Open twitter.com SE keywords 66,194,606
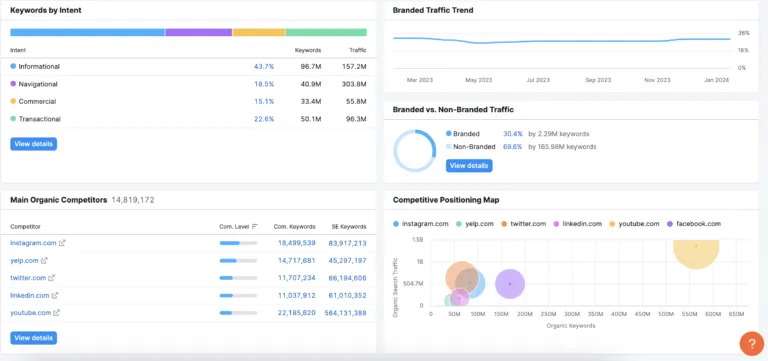This screenshot has height=361, width=768. click(348, 278)
